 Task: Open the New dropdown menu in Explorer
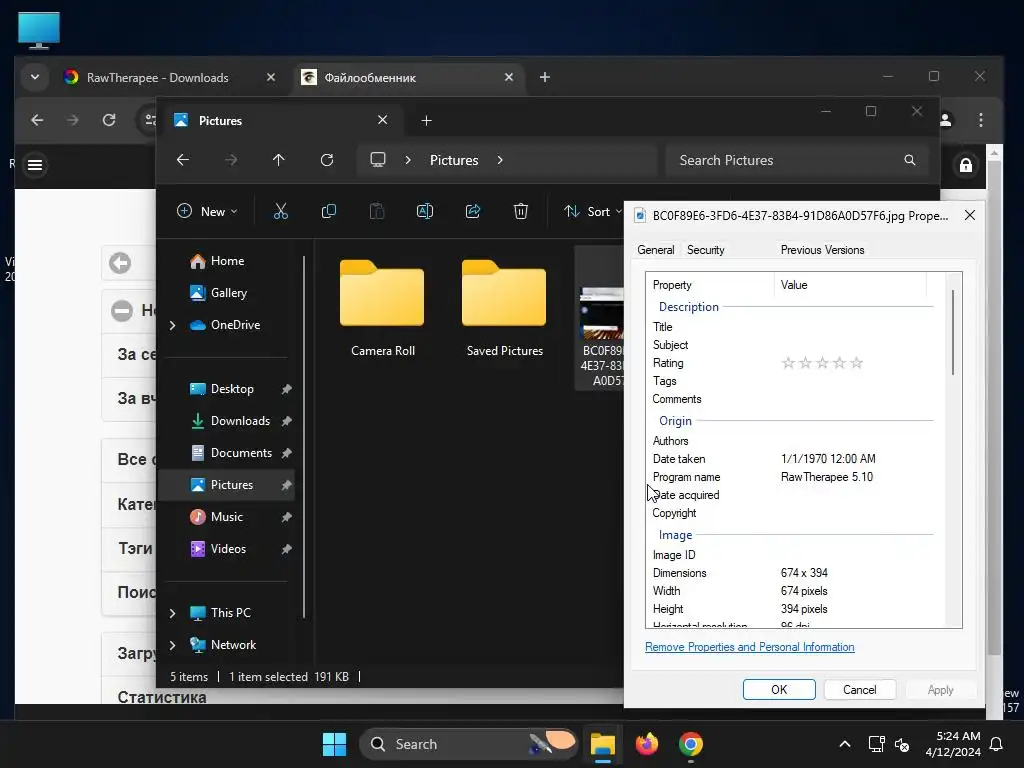pos(207,211)
